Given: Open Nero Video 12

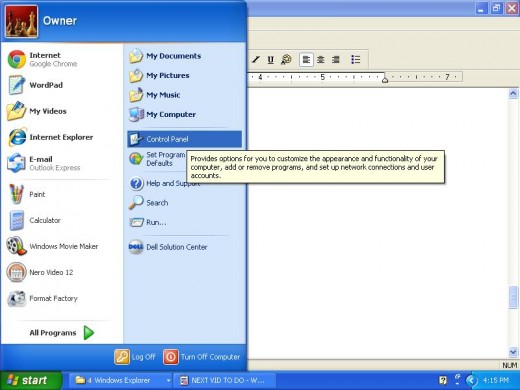Looking at the screenshot, I should click(x=62, y=272).
